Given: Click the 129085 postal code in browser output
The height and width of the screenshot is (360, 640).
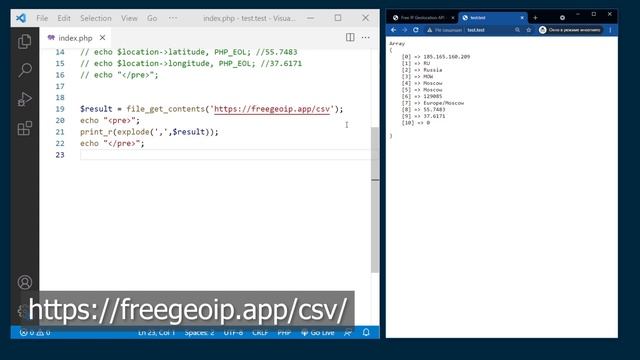Looking at the screenshot, I should tap(433, 96).
